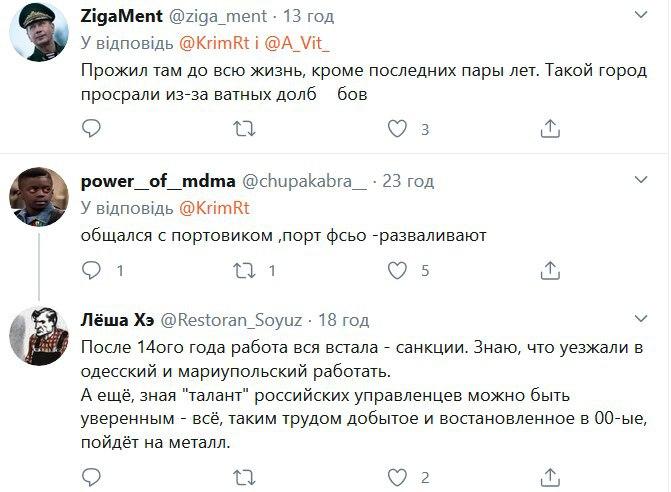
Task: Like ZigaMent's tweet
Action: click(397, 128)
